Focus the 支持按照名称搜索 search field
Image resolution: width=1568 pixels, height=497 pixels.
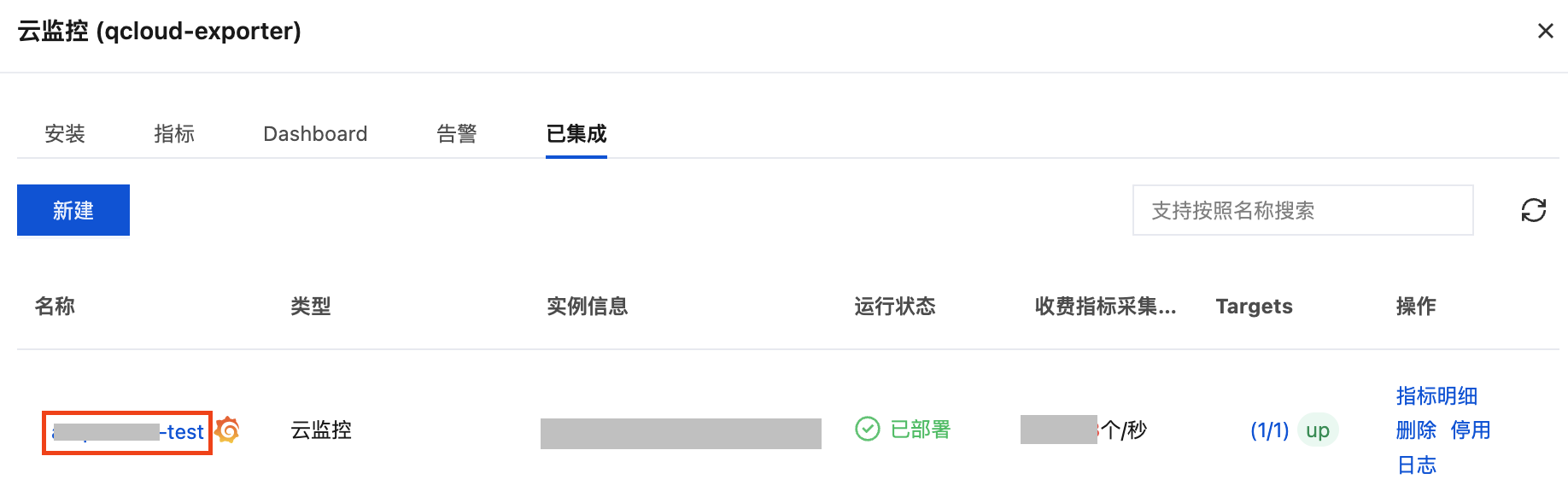click(1302, 210)
